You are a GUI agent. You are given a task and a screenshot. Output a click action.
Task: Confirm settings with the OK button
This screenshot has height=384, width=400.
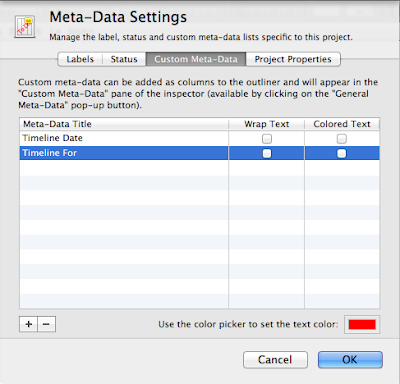tap(350, 360)
